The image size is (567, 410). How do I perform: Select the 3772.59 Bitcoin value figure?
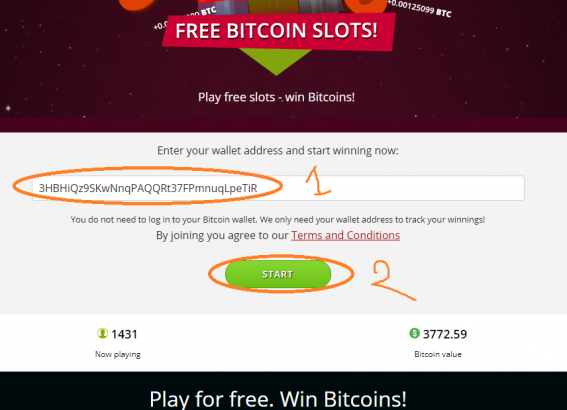pyautogui.click(x=445, y=334)
